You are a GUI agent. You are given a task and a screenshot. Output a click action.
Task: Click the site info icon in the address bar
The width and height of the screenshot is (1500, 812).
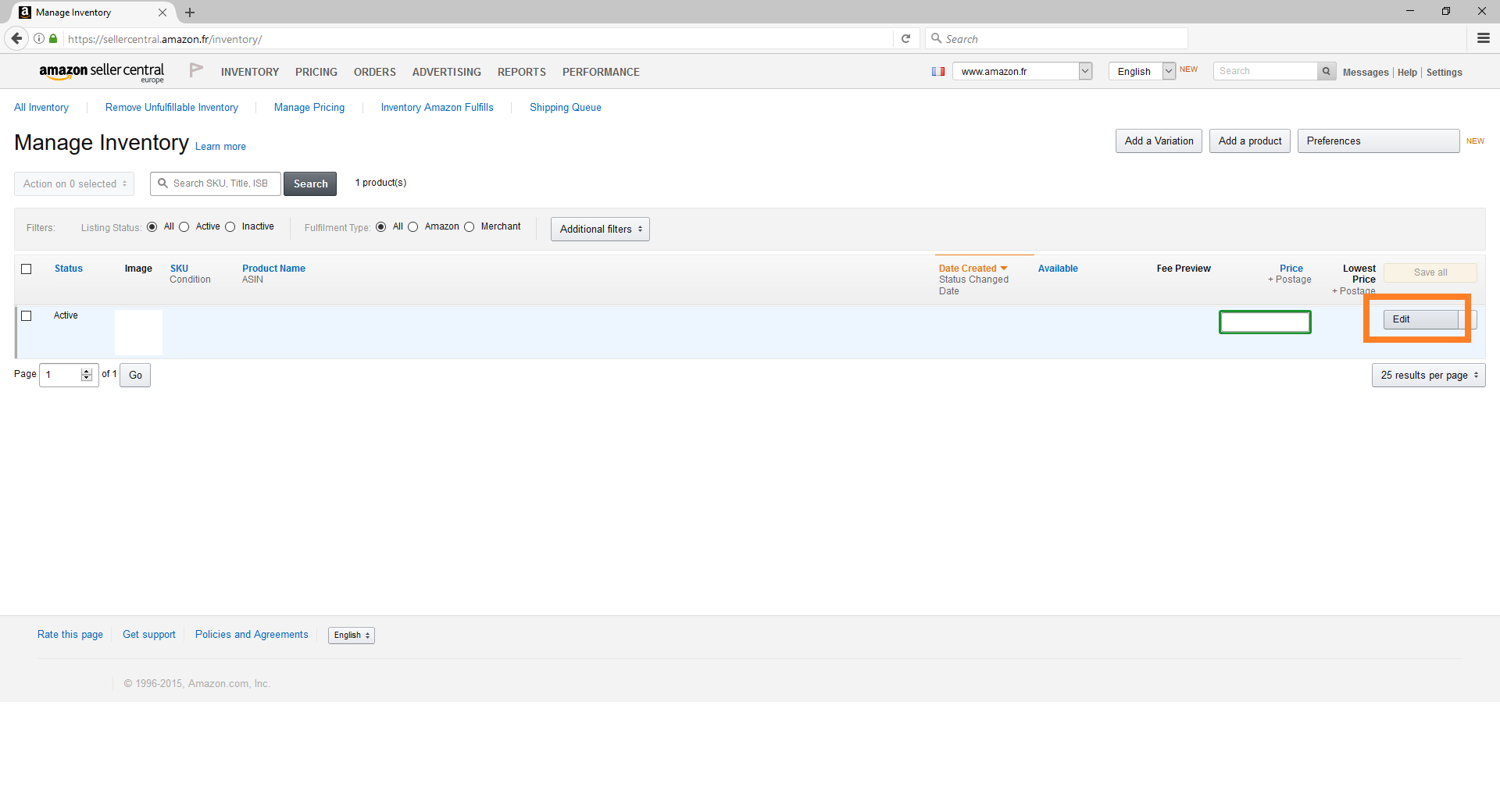tap(39, 38)
